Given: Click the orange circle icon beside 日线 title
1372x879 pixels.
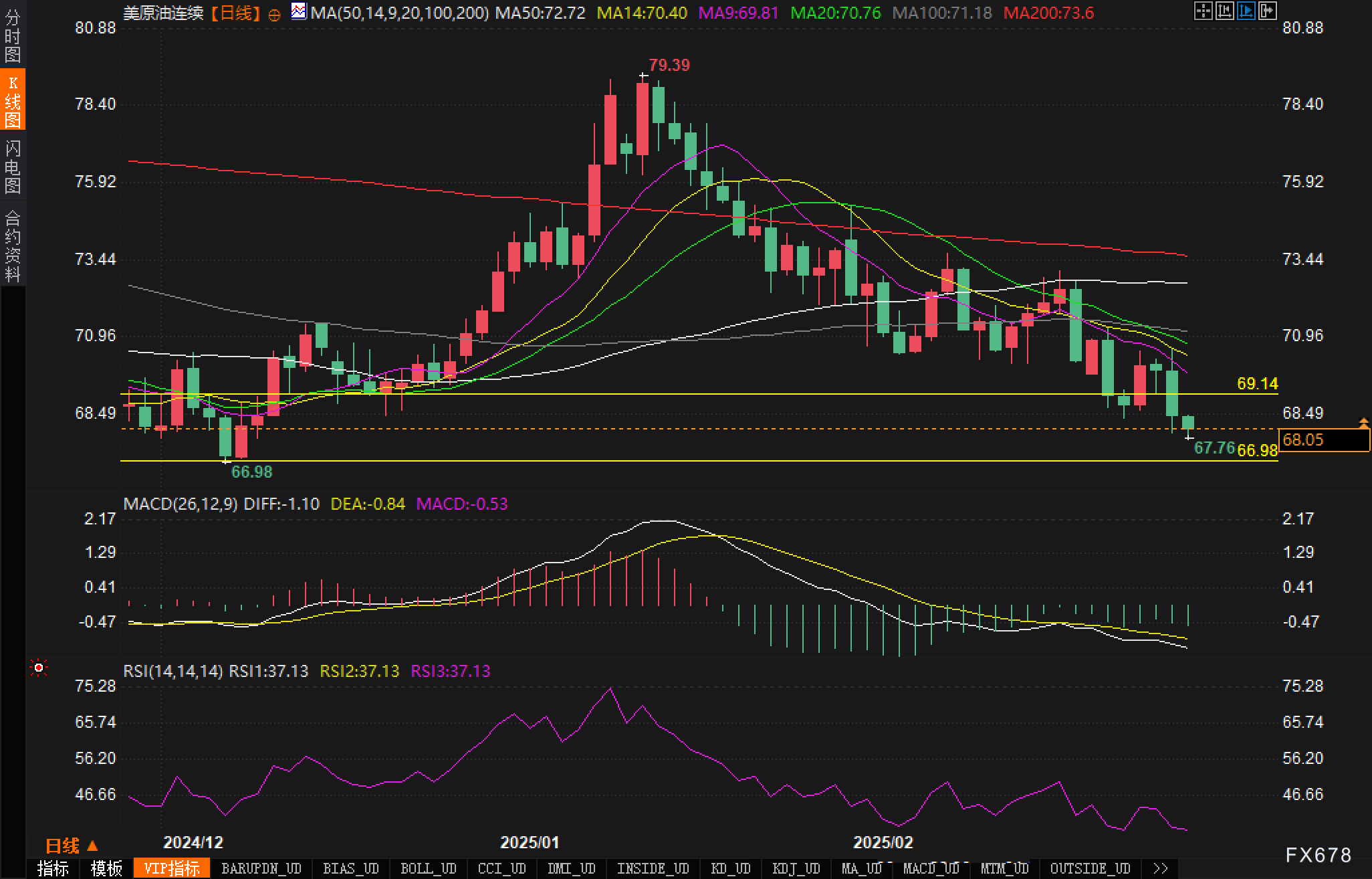Looking at the screenshot, I should [x=274, y=15].
